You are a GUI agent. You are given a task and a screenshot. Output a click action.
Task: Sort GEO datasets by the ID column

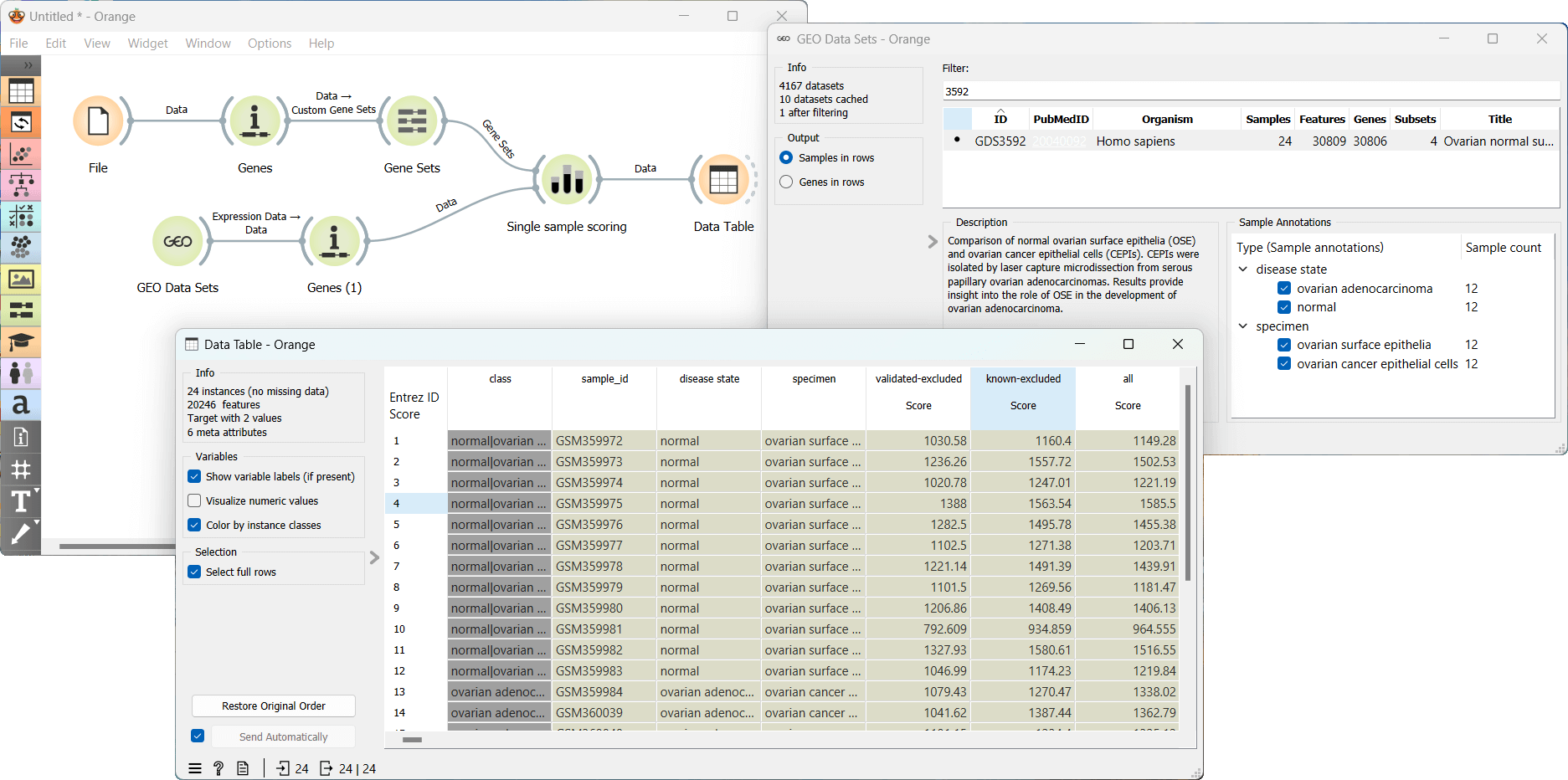(1000, 119)
